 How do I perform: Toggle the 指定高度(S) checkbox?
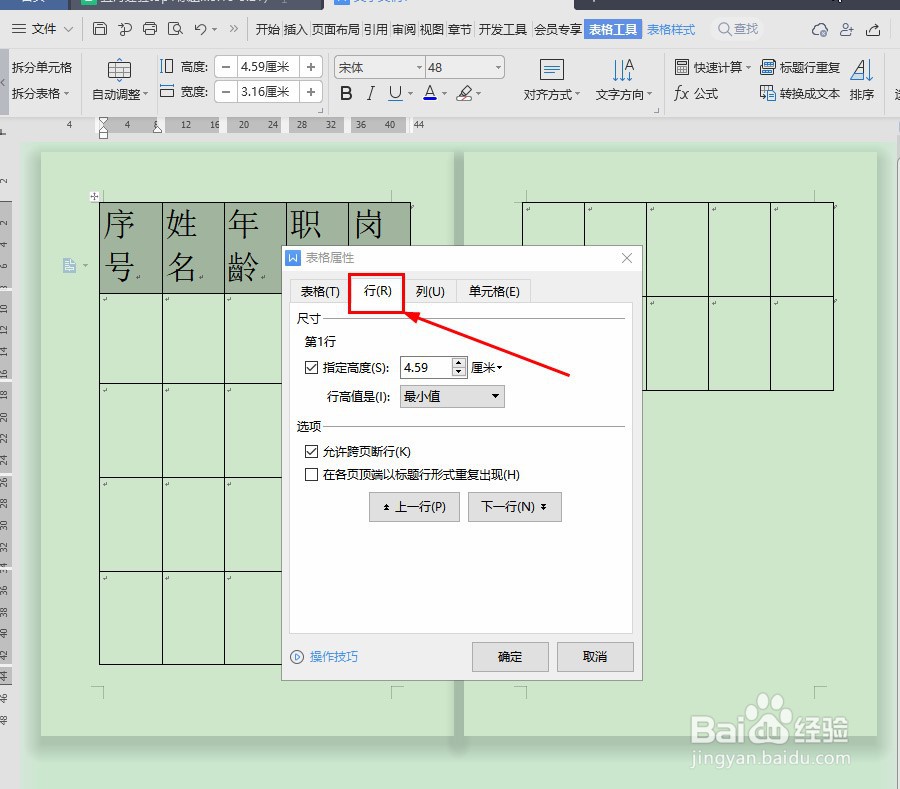[x=312, y=367]
